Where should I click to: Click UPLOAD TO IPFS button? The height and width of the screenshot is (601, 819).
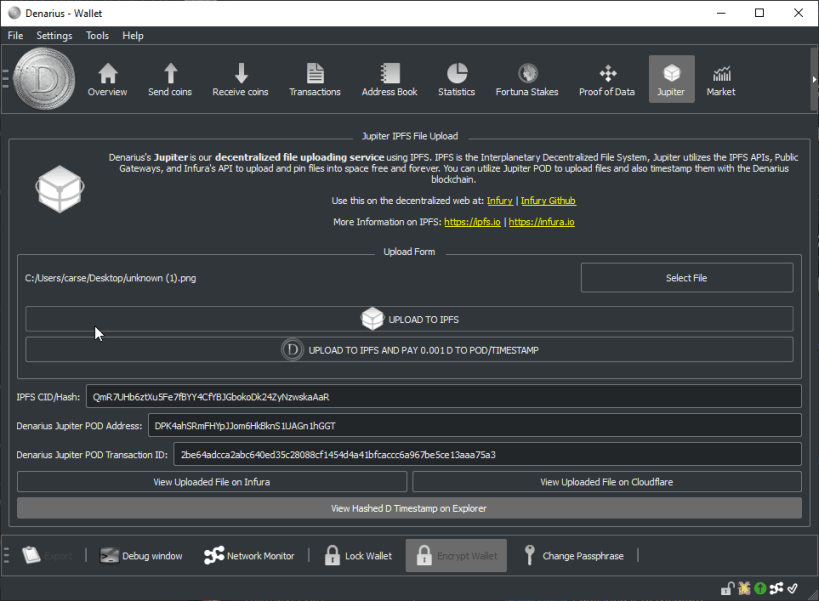410,319
